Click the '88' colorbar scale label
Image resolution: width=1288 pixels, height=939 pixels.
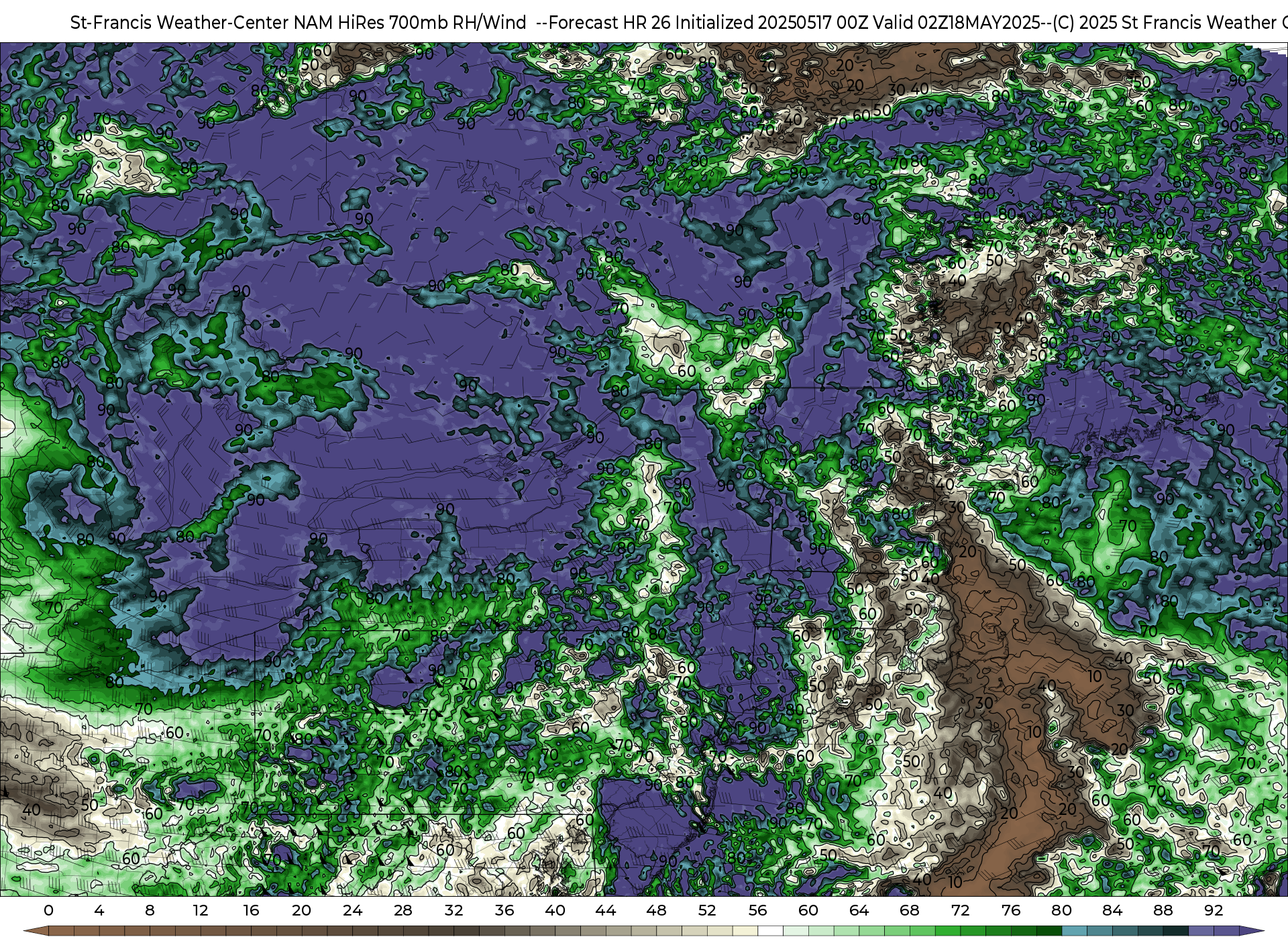[1163, 910]
